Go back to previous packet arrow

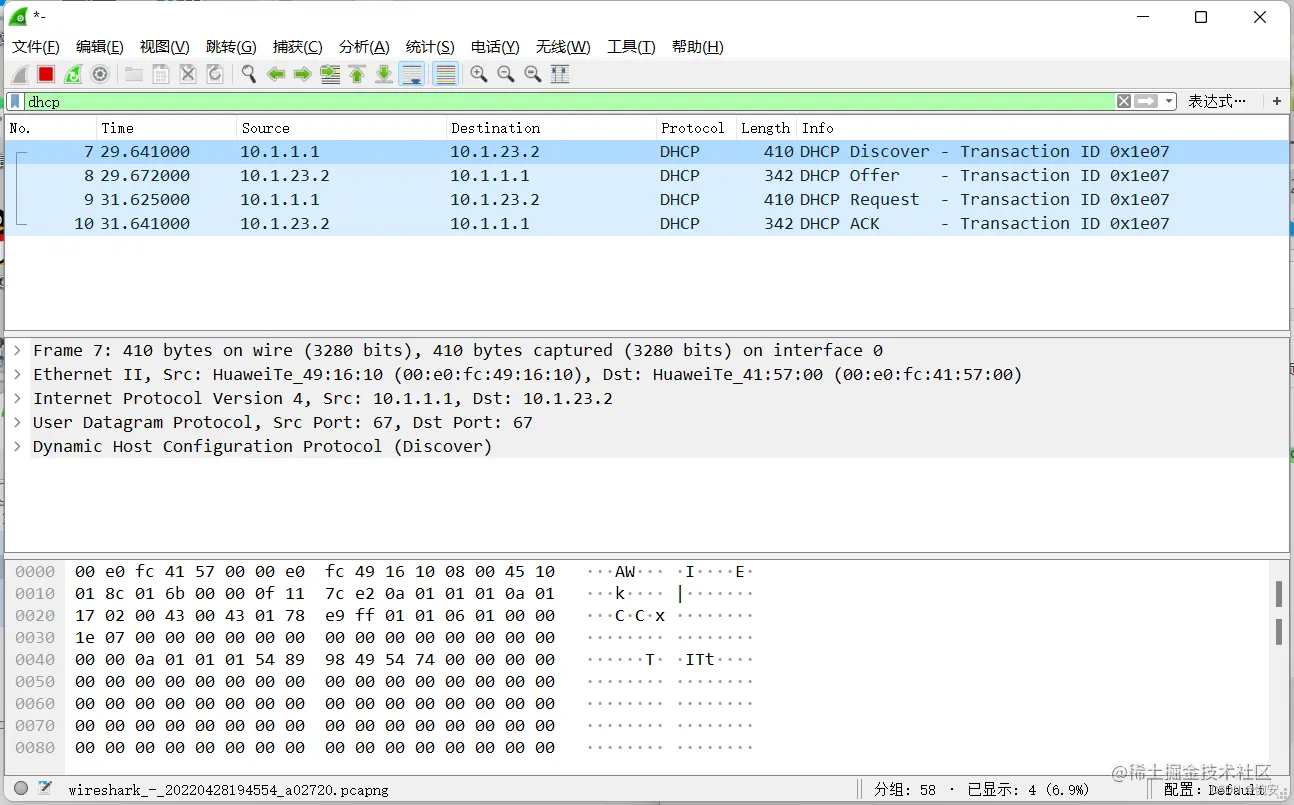(275, 74)
